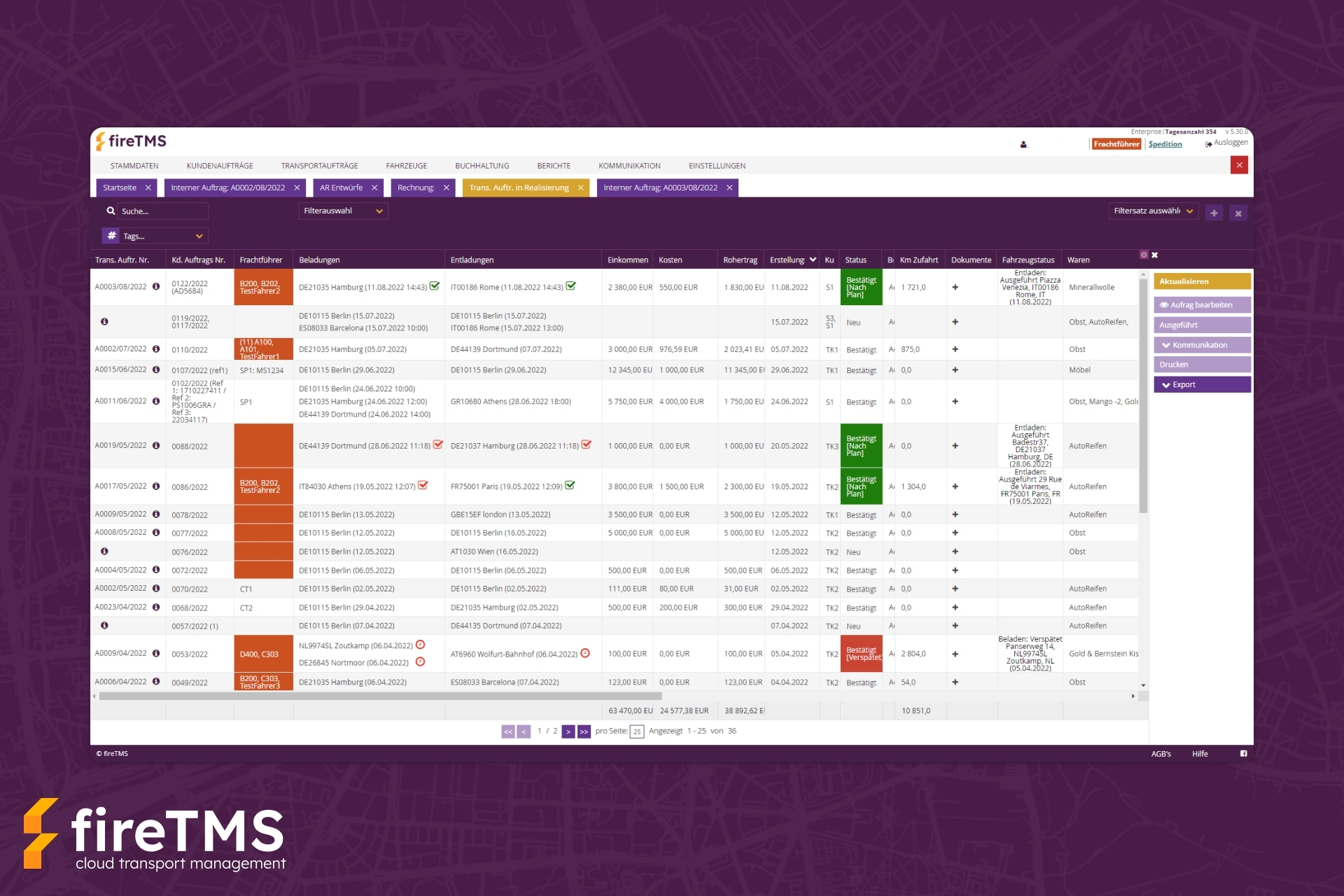The height and width of the screenshot is (896, 1344).
Task: Click the Suche search field
Action: [x=162, y=211]
